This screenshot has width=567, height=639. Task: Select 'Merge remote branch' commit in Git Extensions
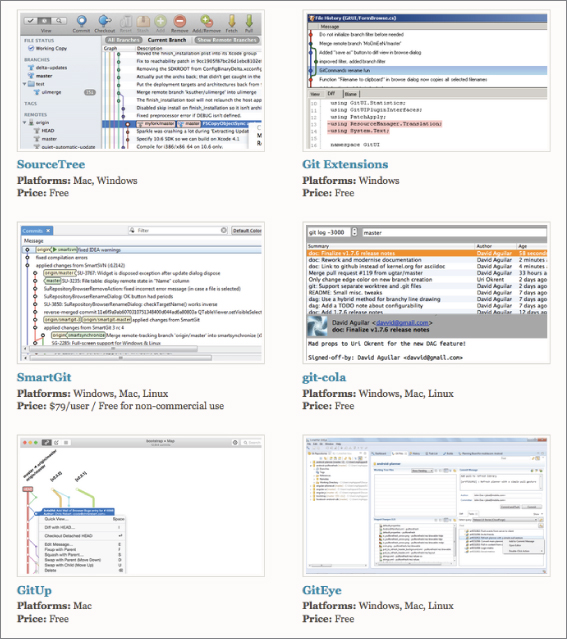360,43
